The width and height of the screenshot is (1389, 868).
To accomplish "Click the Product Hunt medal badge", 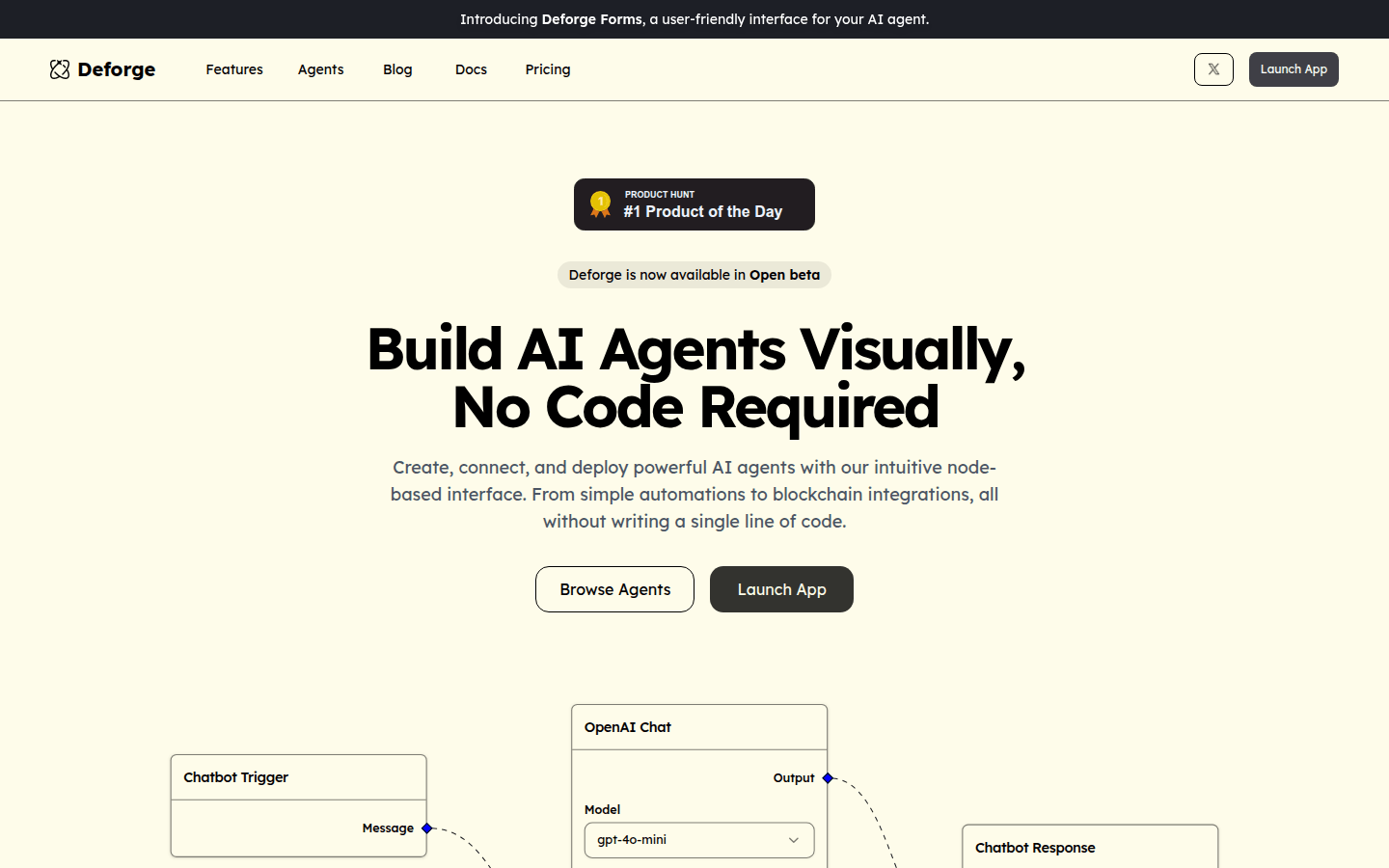I will click(600, 204).
